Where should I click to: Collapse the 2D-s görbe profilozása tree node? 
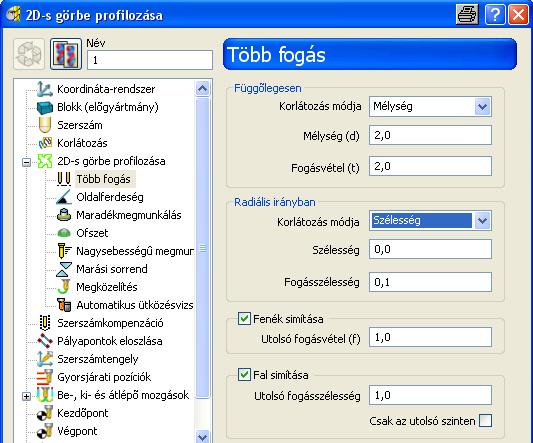point(26,162)
